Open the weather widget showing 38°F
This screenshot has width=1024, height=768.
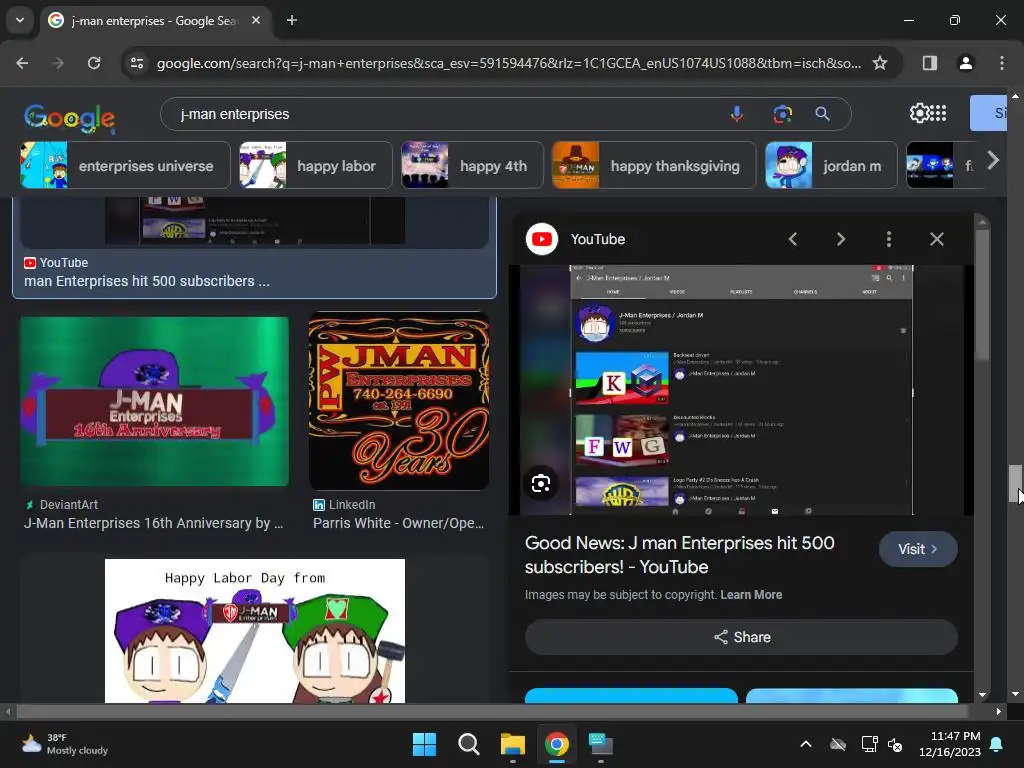pyautogui.click(x=64, y=744)
